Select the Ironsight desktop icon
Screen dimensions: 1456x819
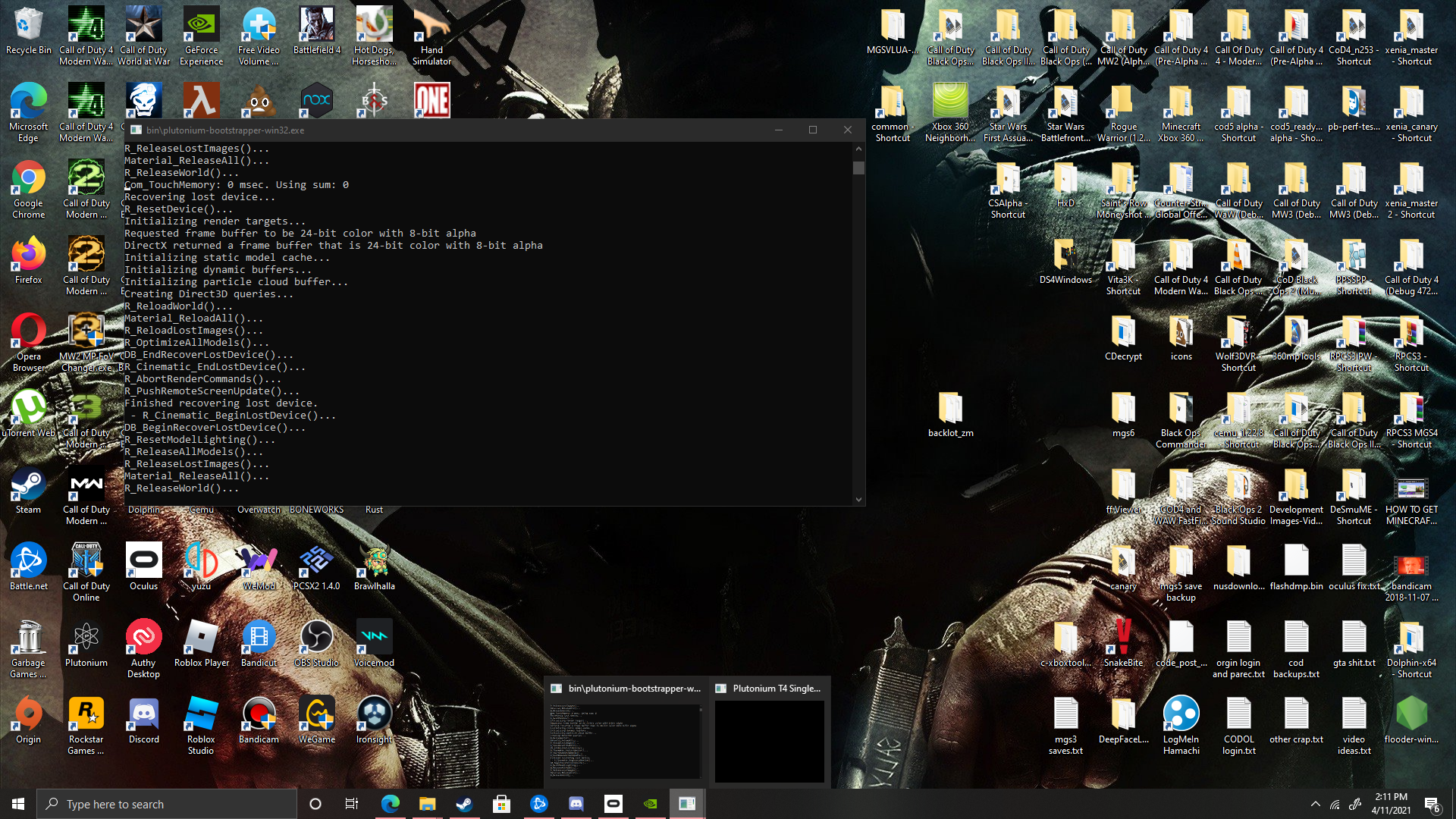[374, 720]
